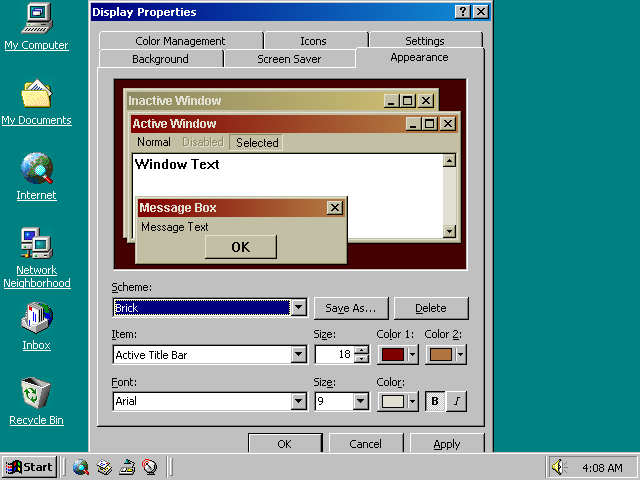Click the Show Desktop Quick Launch icon
Image resolution: width=640 pixels, height=480 pixels.
127,467
